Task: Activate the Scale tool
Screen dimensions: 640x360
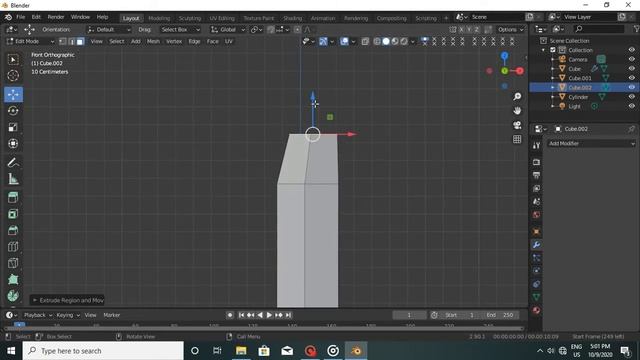Action: pos(13,127)
